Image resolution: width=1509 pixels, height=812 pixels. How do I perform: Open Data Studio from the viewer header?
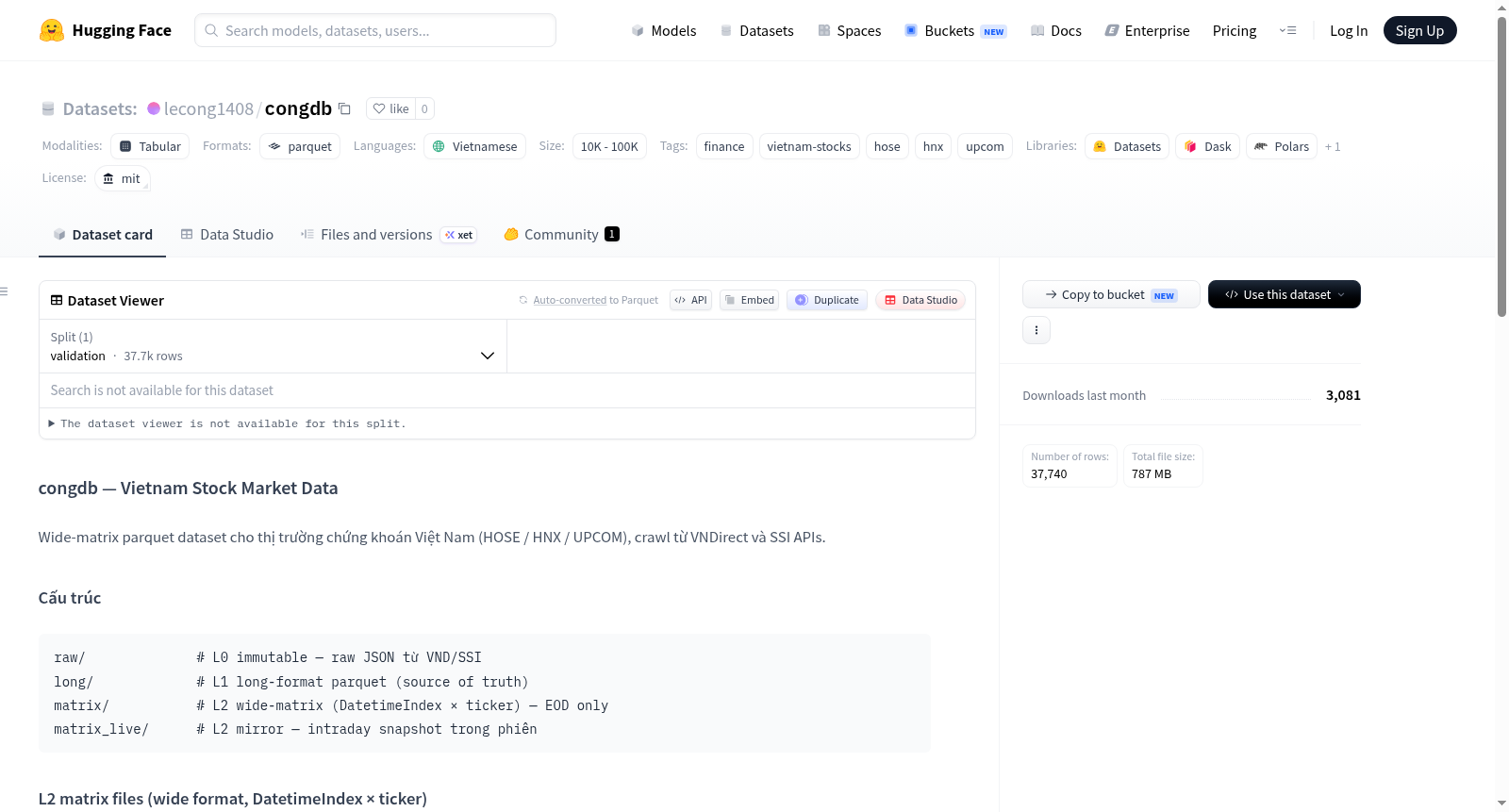click(x=920, y=300)
